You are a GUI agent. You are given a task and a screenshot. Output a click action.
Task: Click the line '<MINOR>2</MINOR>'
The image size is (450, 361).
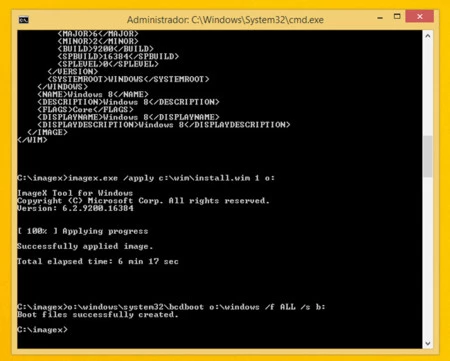click(98, 41)
